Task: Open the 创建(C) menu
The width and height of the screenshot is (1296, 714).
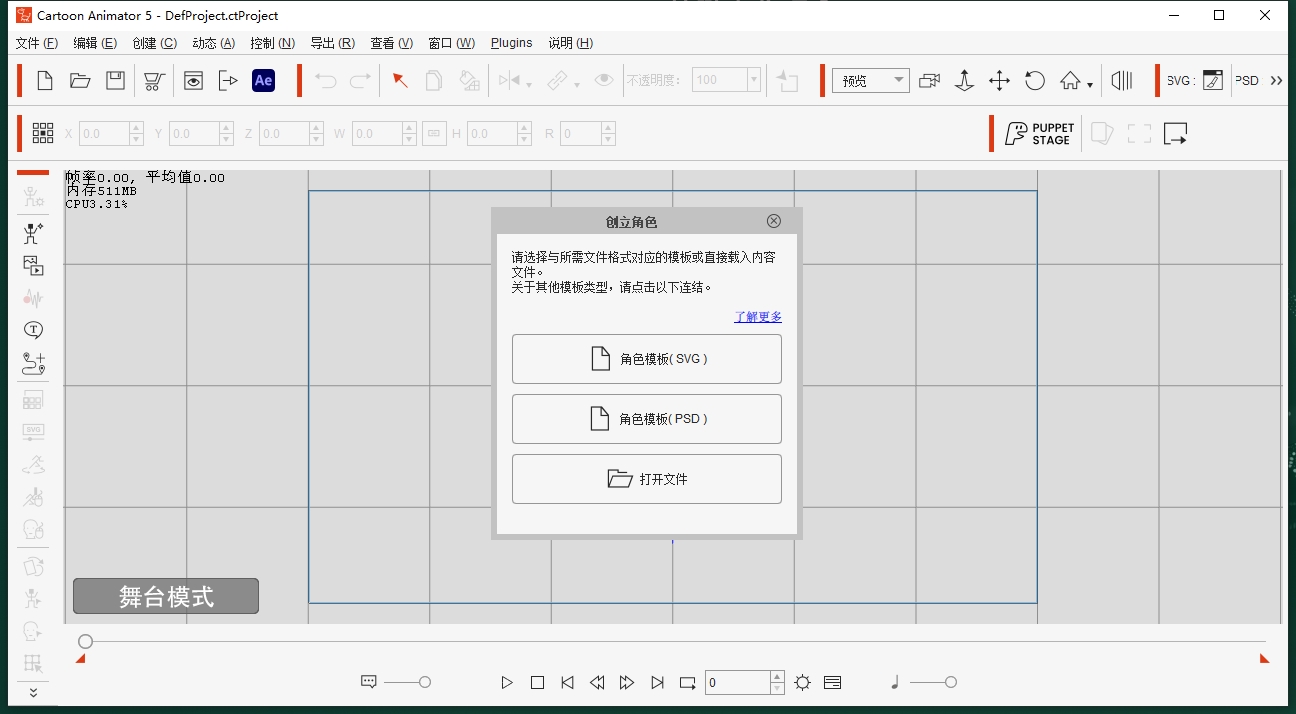Action: point(154,43)
